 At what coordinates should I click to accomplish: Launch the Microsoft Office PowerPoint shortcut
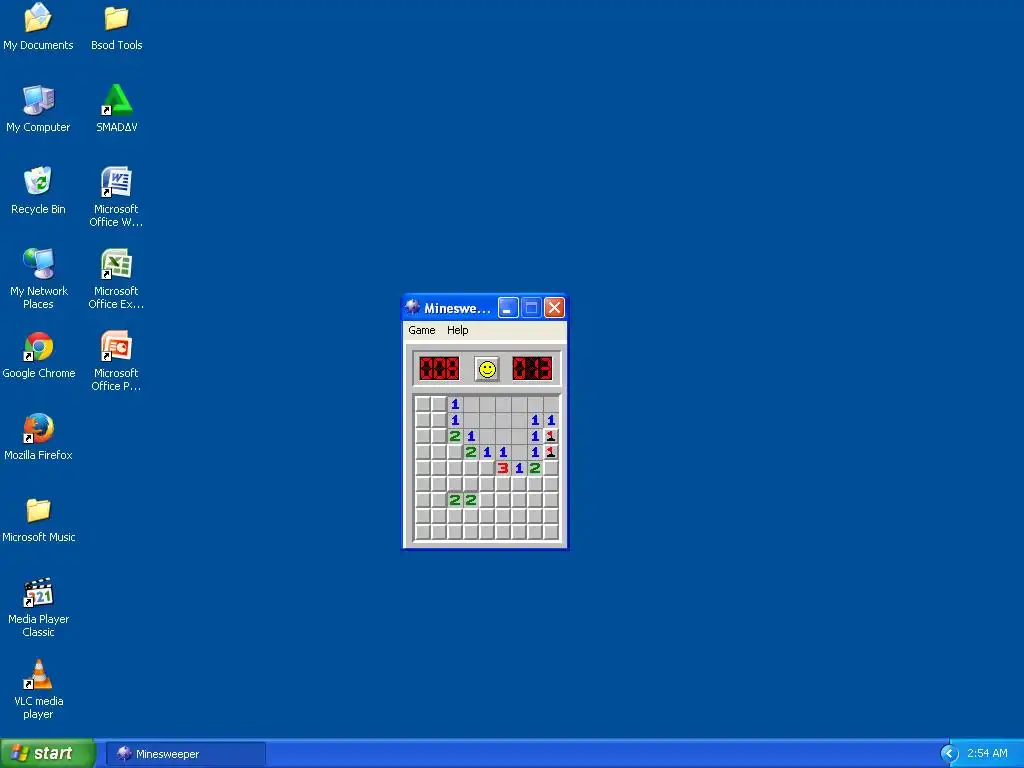(x=116, y=361)
